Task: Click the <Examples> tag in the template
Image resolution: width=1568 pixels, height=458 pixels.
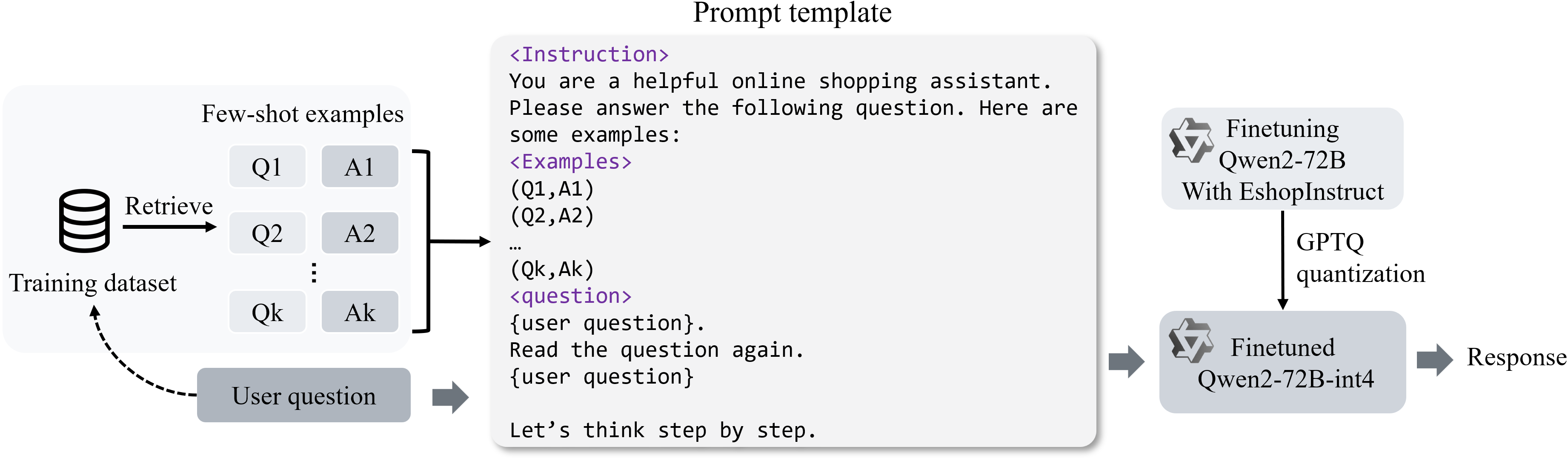Action: 570,162
